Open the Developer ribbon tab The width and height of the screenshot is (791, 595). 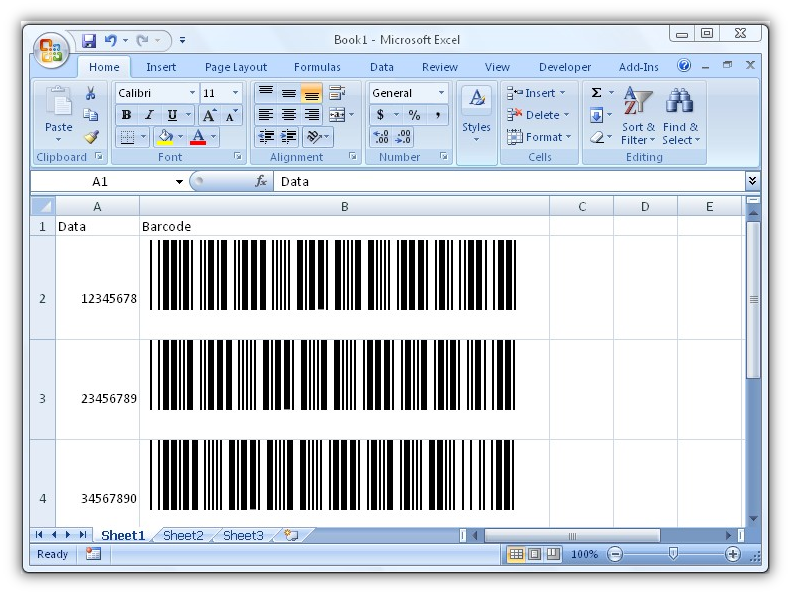click(x=564, y=67)
